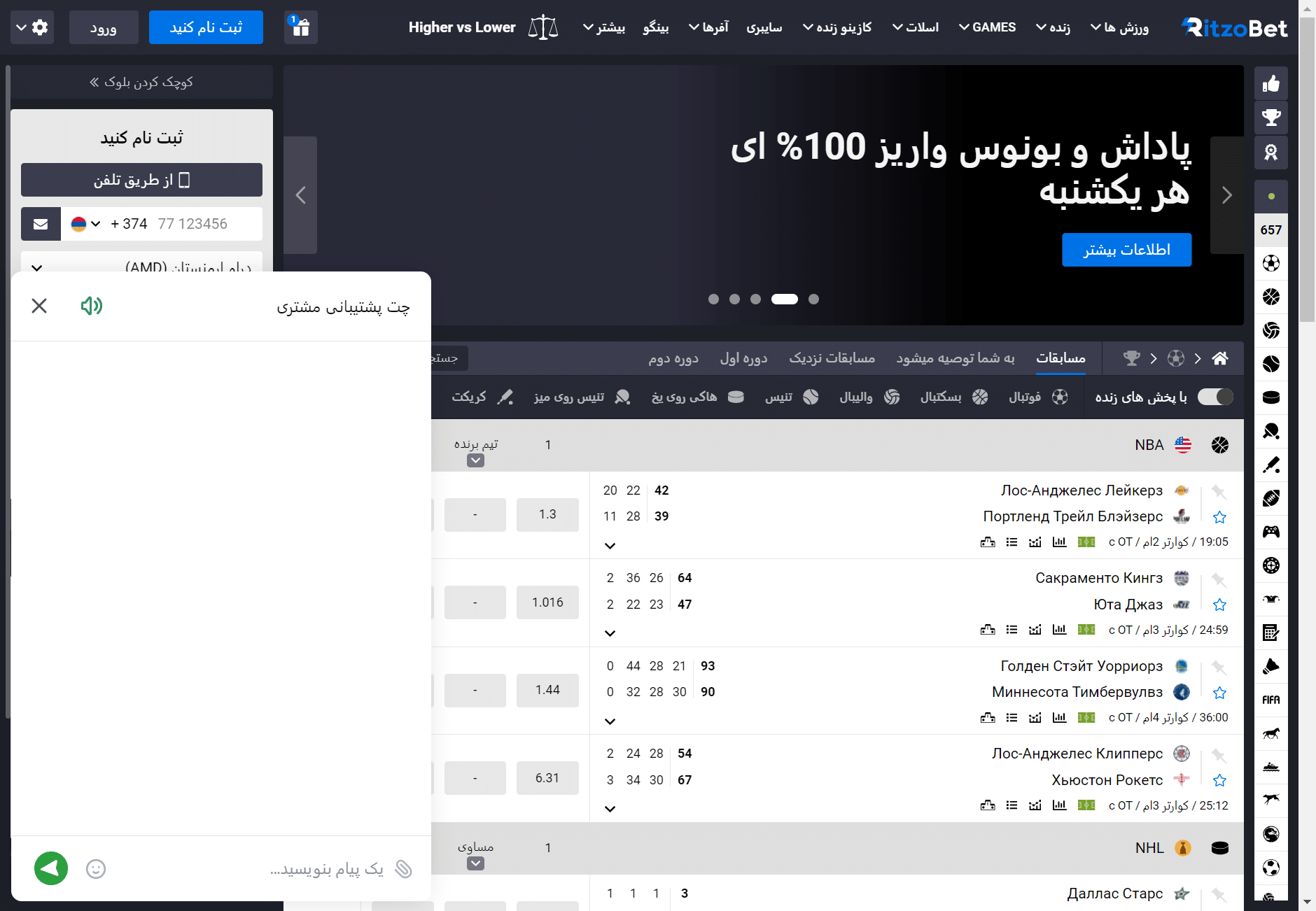Select the FIFA sidebar icon

coord(1271,700)
